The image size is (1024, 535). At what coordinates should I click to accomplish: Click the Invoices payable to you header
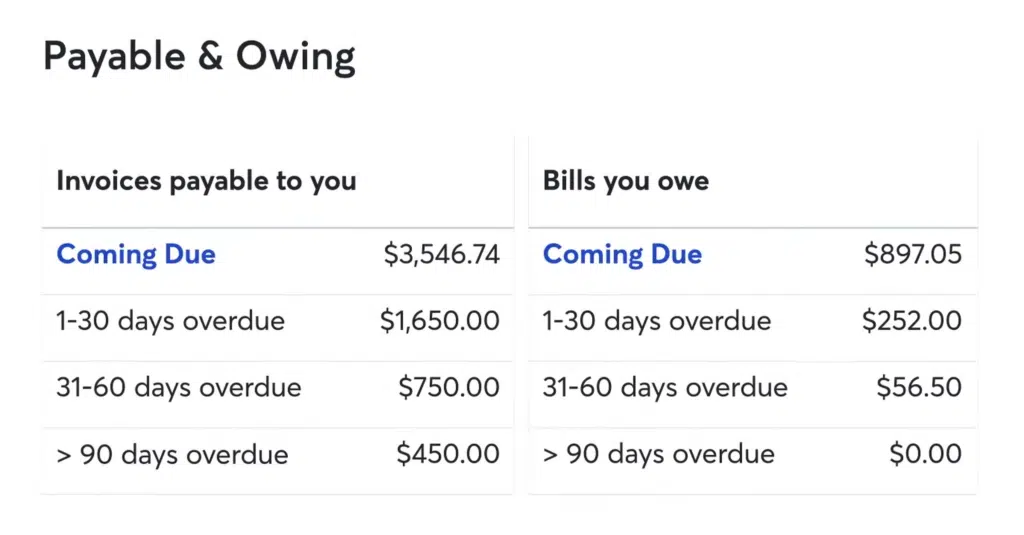pyautogui.click(x=206, y=181)
